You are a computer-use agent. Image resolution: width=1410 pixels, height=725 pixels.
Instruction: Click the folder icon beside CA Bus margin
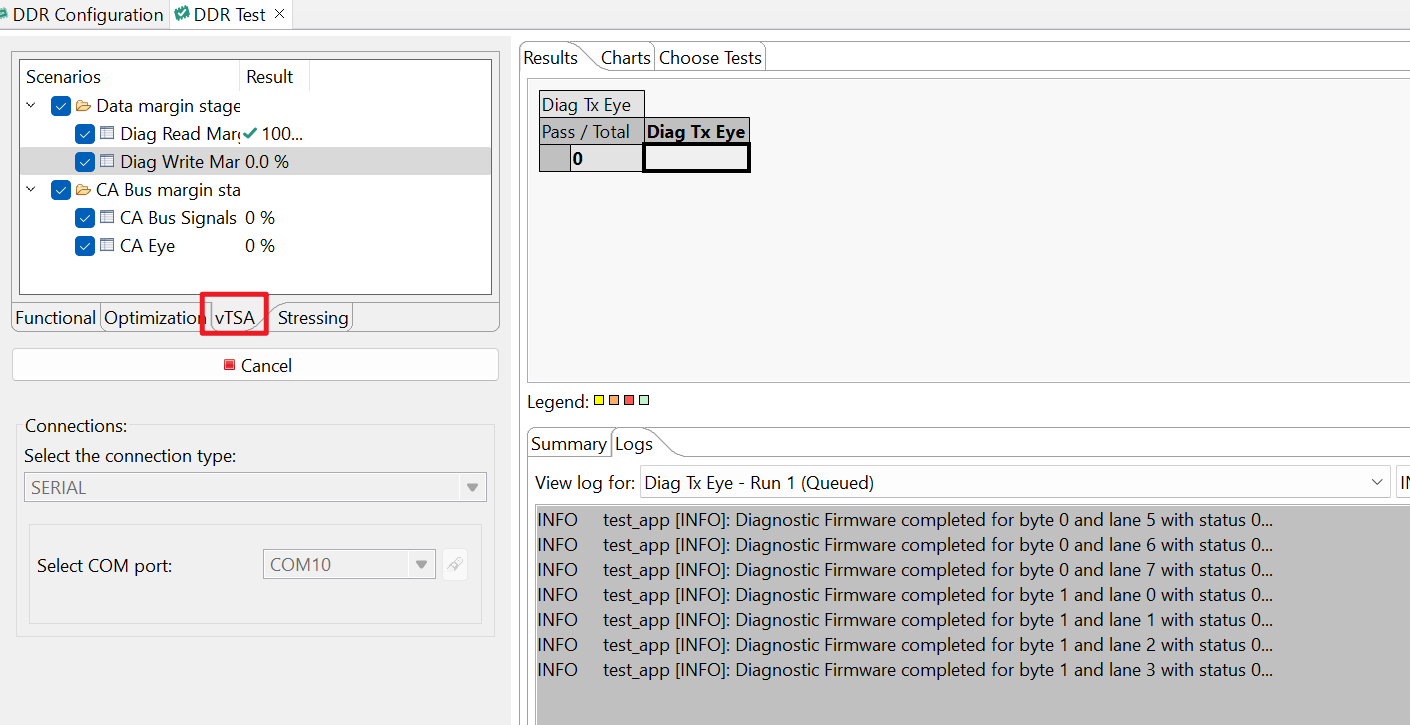click(84, 189)
